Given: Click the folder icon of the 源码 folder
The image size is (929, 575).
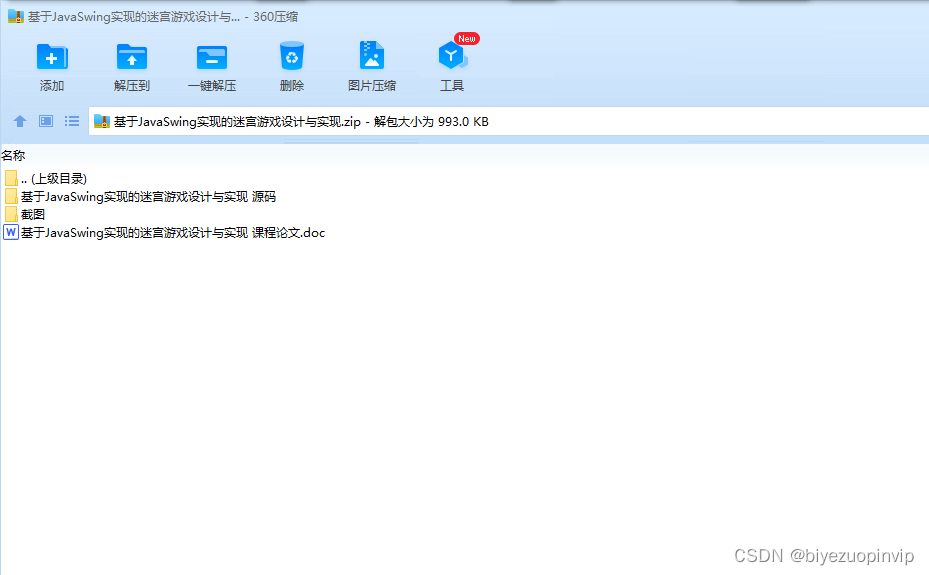Looking at the screenshot, I should pyautogui.click(x=11, y=197).
